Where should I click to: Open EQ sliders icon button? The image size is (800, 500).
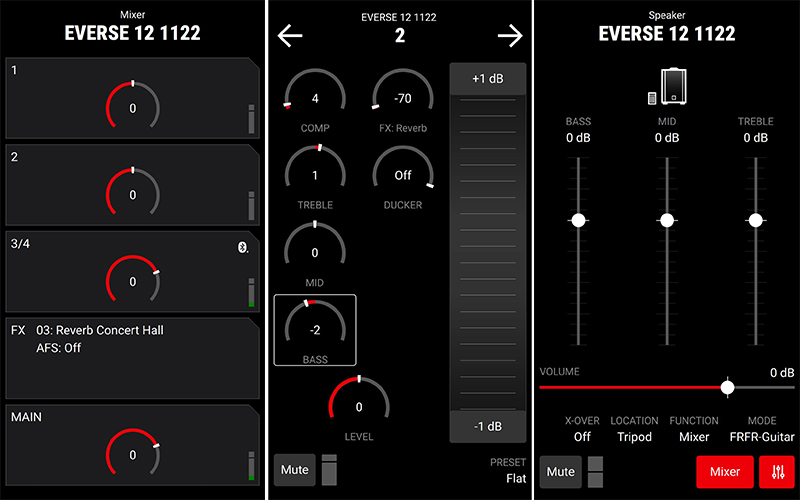click(x=778, y=472)
